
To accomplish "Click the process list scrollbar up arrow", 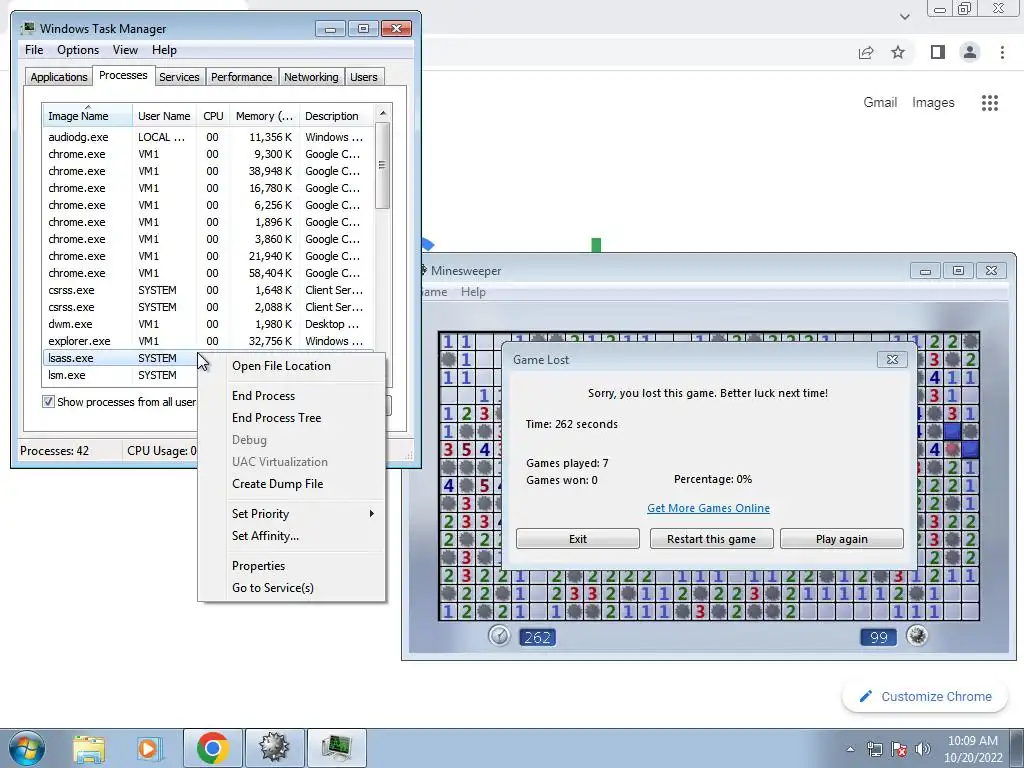I will click(x=383, y=113).
